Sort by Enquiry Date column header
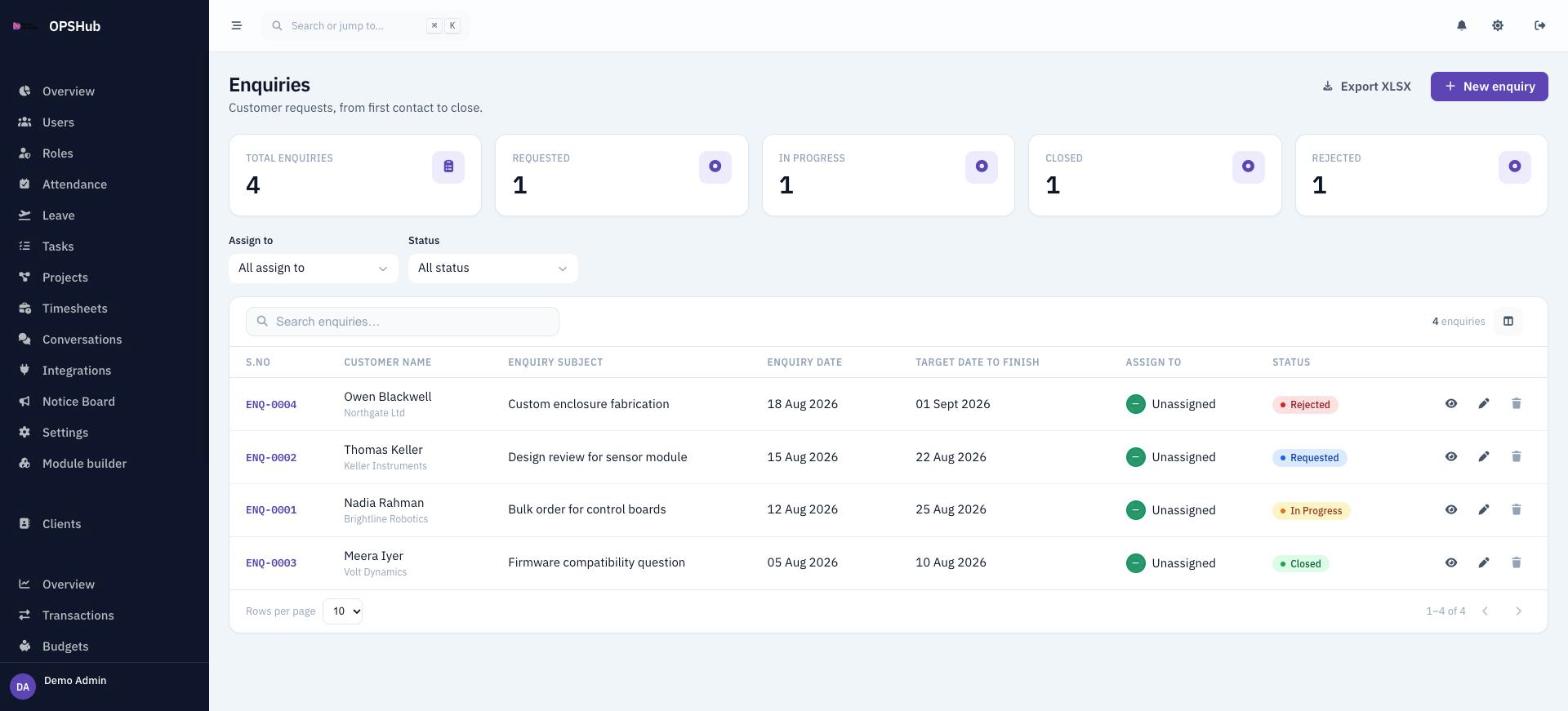The image size is (1568, 711). (804, 362)
